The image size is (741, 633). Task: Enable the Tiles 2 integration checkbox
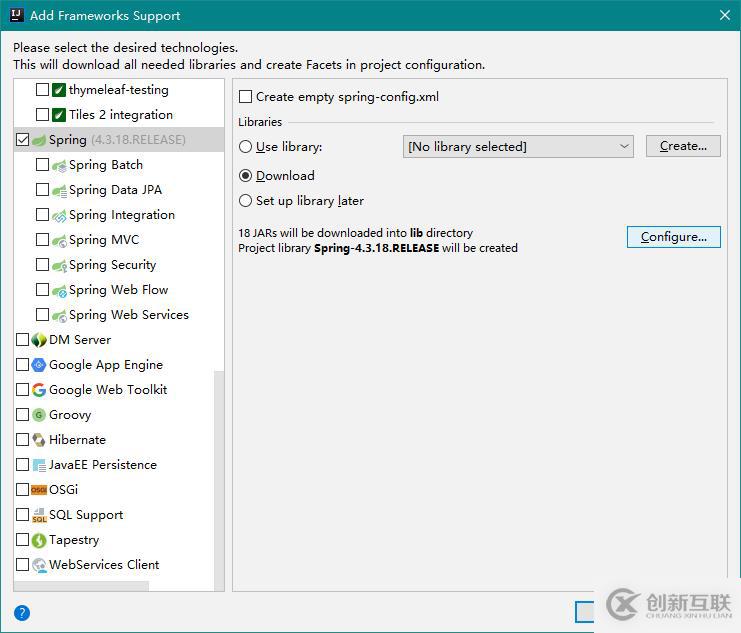point(42,114)
